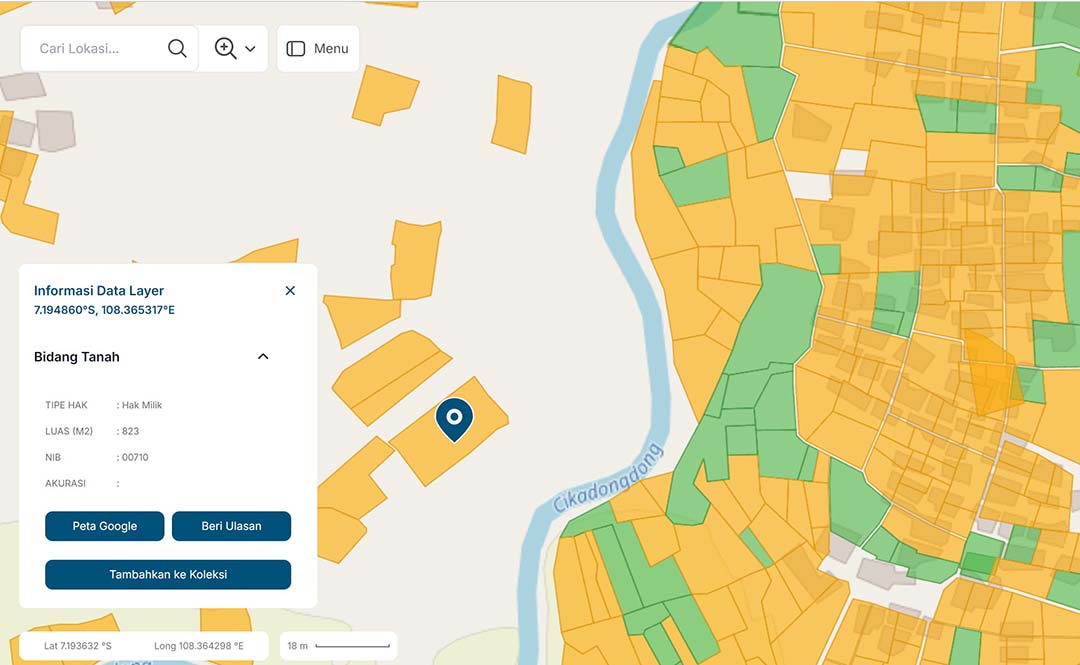The height and width of the screenshot is (665, 1080).
Task: Click the sidebar panel icon beside Menu
Action: click(x=296, y=48)
